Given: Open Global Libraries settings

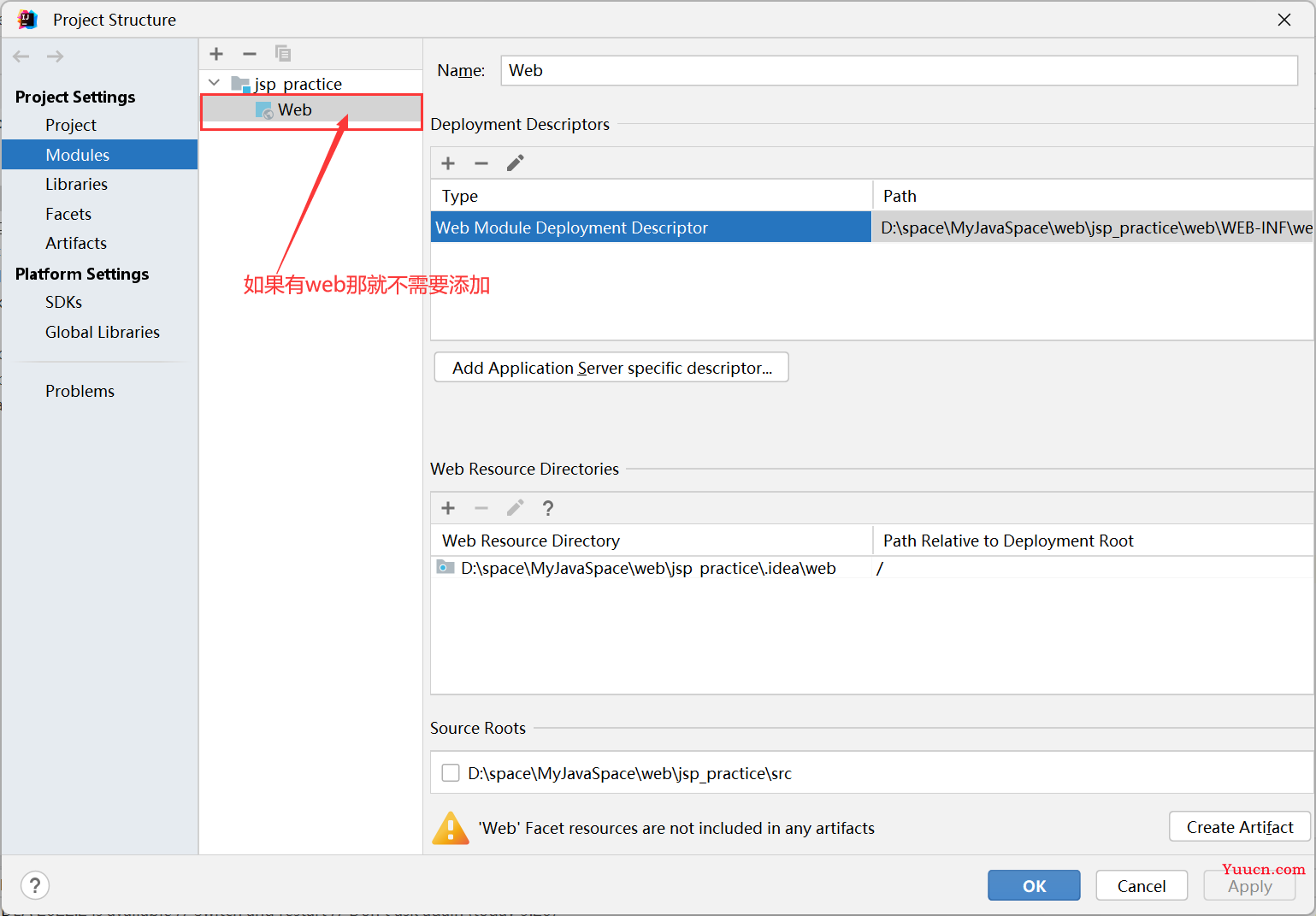Looking at the screenshot, I should 103,332.
